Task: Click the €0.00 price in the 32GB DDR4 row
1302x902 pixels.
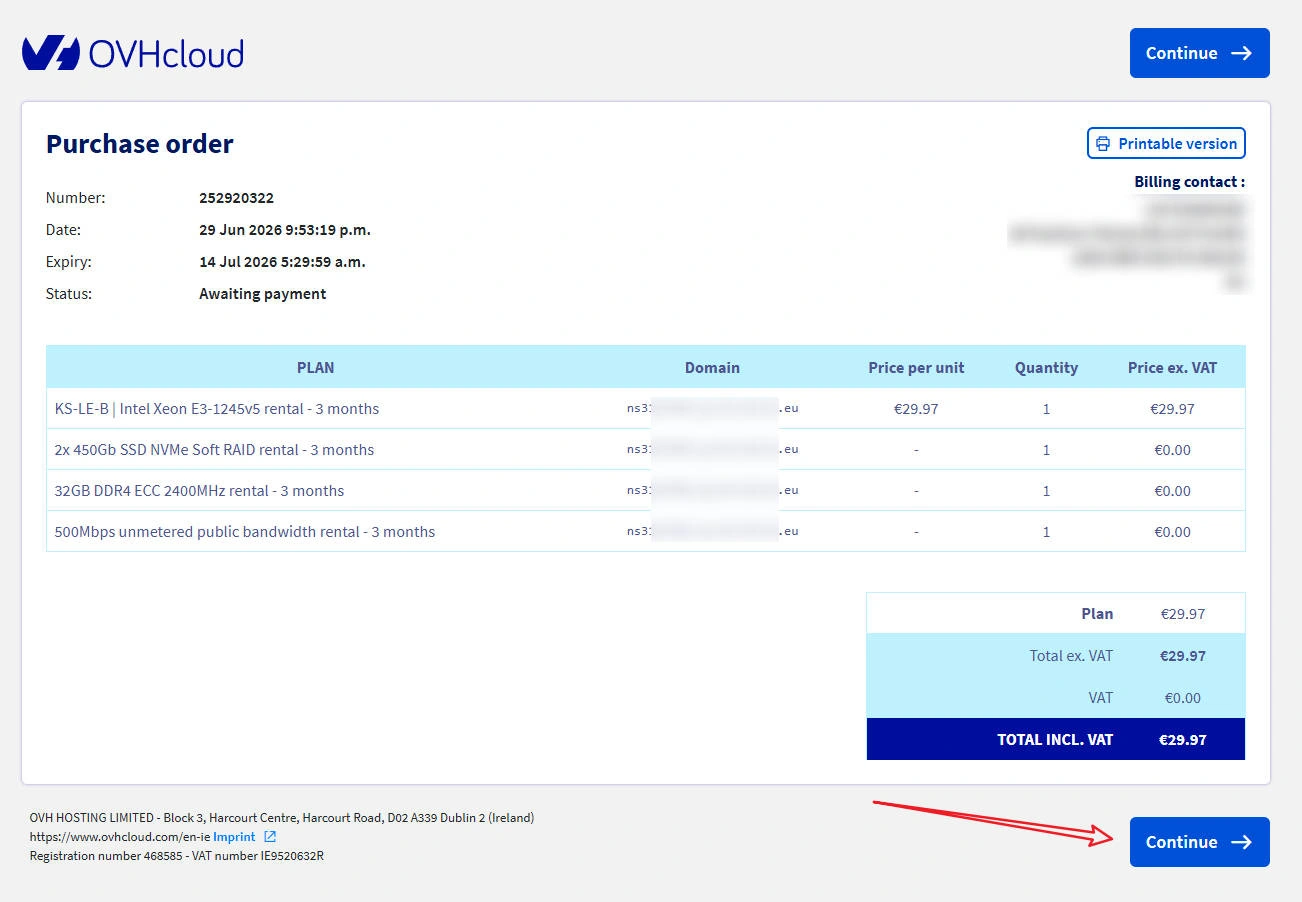Action: click(1172, 491)
